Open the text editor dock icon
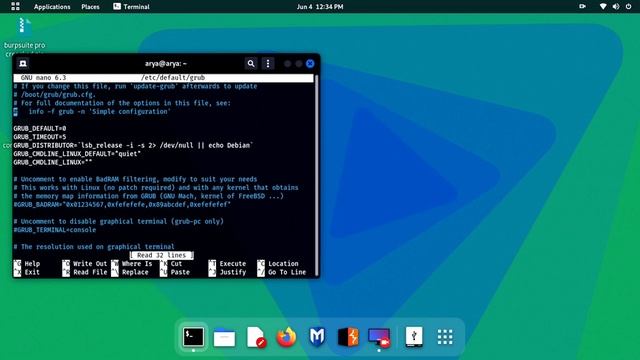The image size is (640, 360). click(x=256, y=338)
